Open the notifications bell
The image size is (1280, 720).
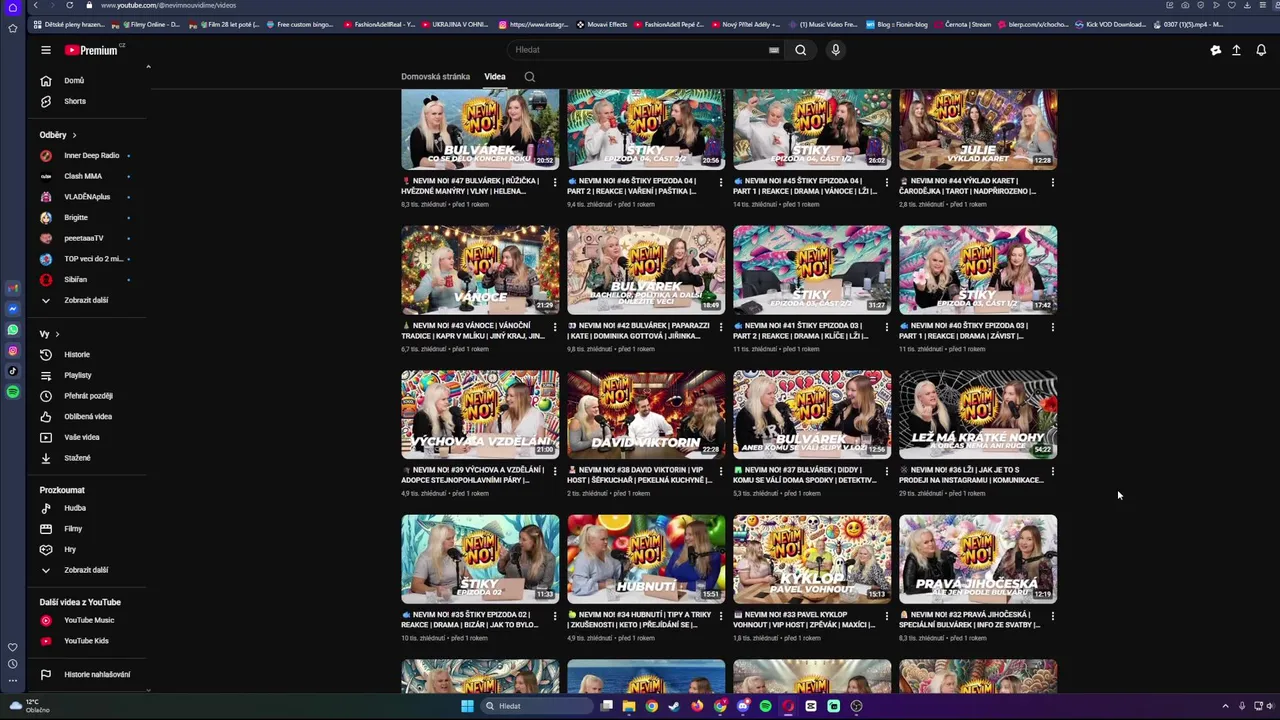click(1261, 50)
